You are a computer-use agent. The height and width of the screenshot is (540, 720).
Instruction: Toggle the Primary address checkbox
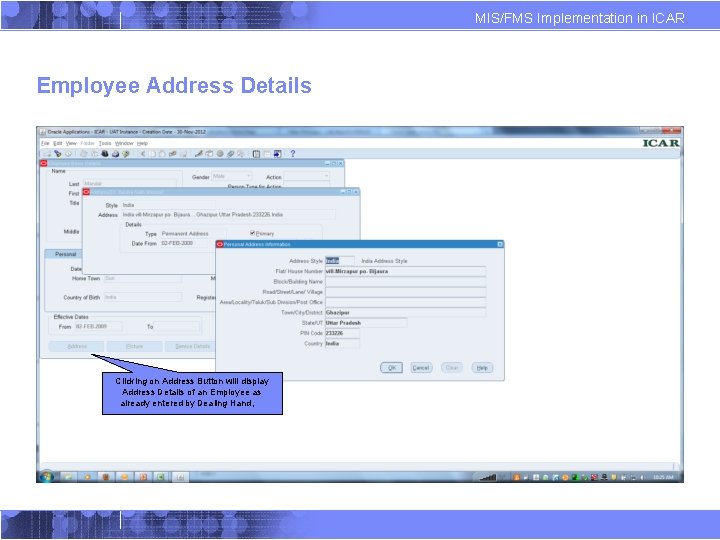tap(252, 233)
